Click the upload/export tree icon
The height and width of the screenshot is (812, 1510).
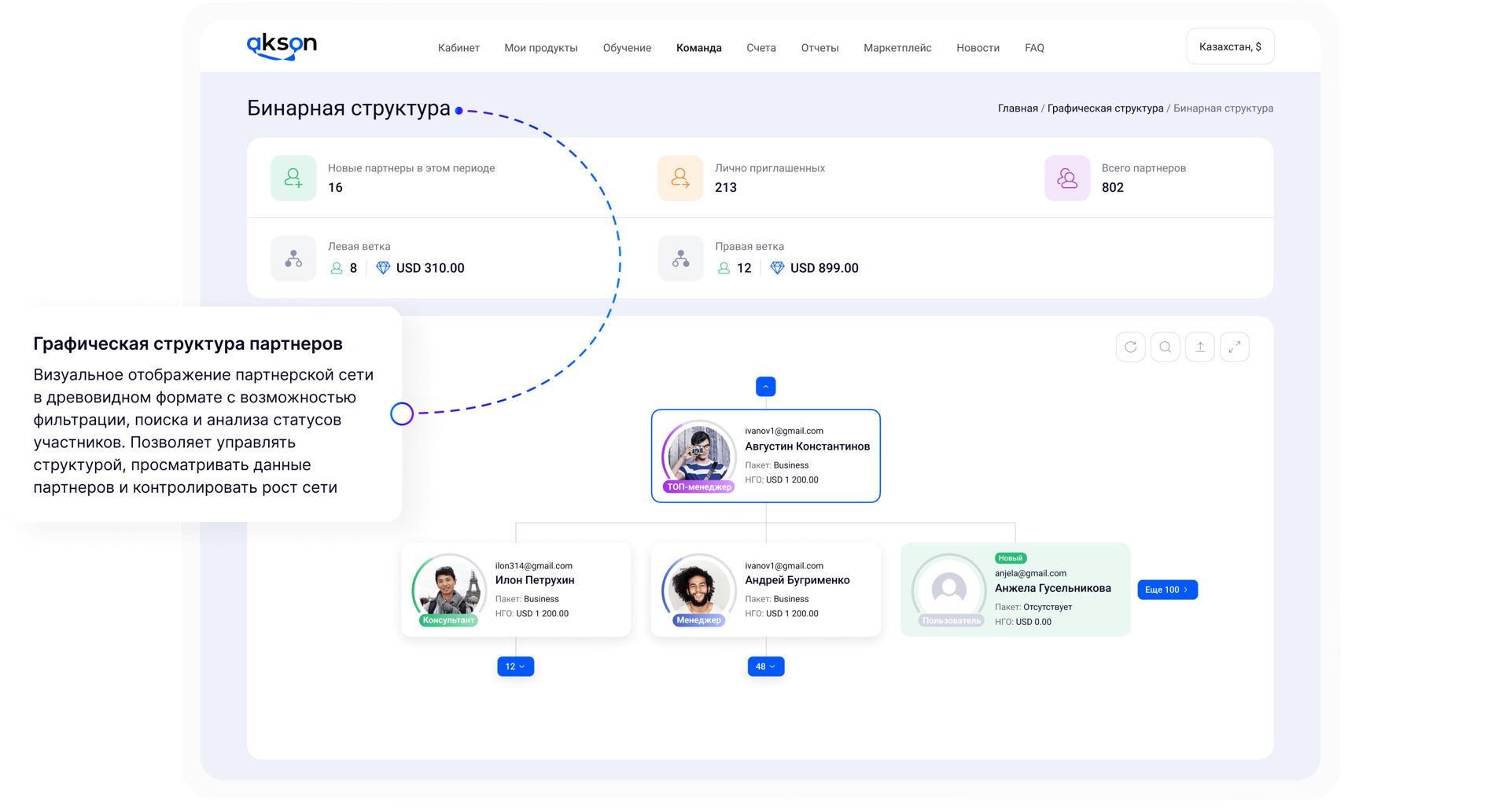[1199, 347]
